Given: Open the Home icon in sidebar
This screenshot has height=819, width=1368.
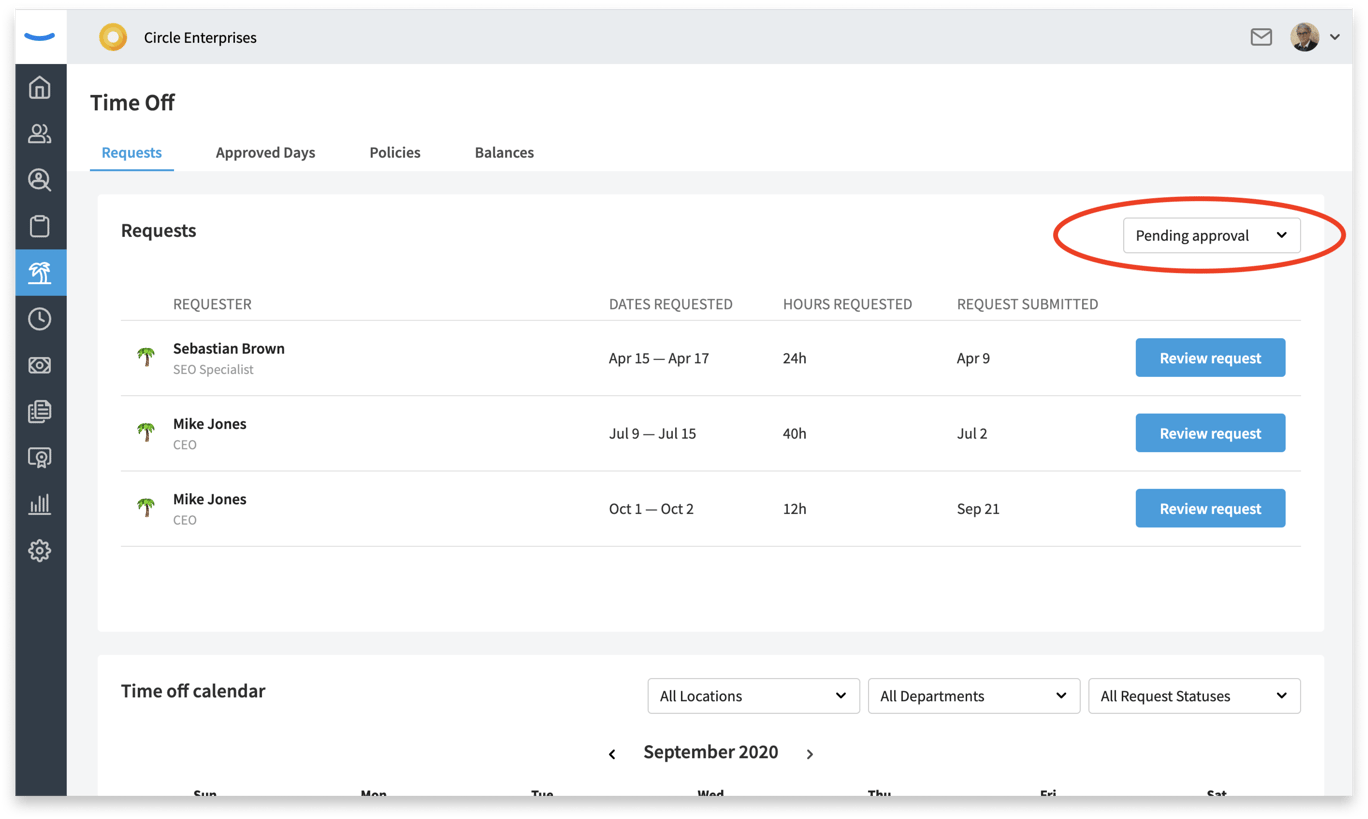Looking at the screenshot, I should tap(40, 88).
